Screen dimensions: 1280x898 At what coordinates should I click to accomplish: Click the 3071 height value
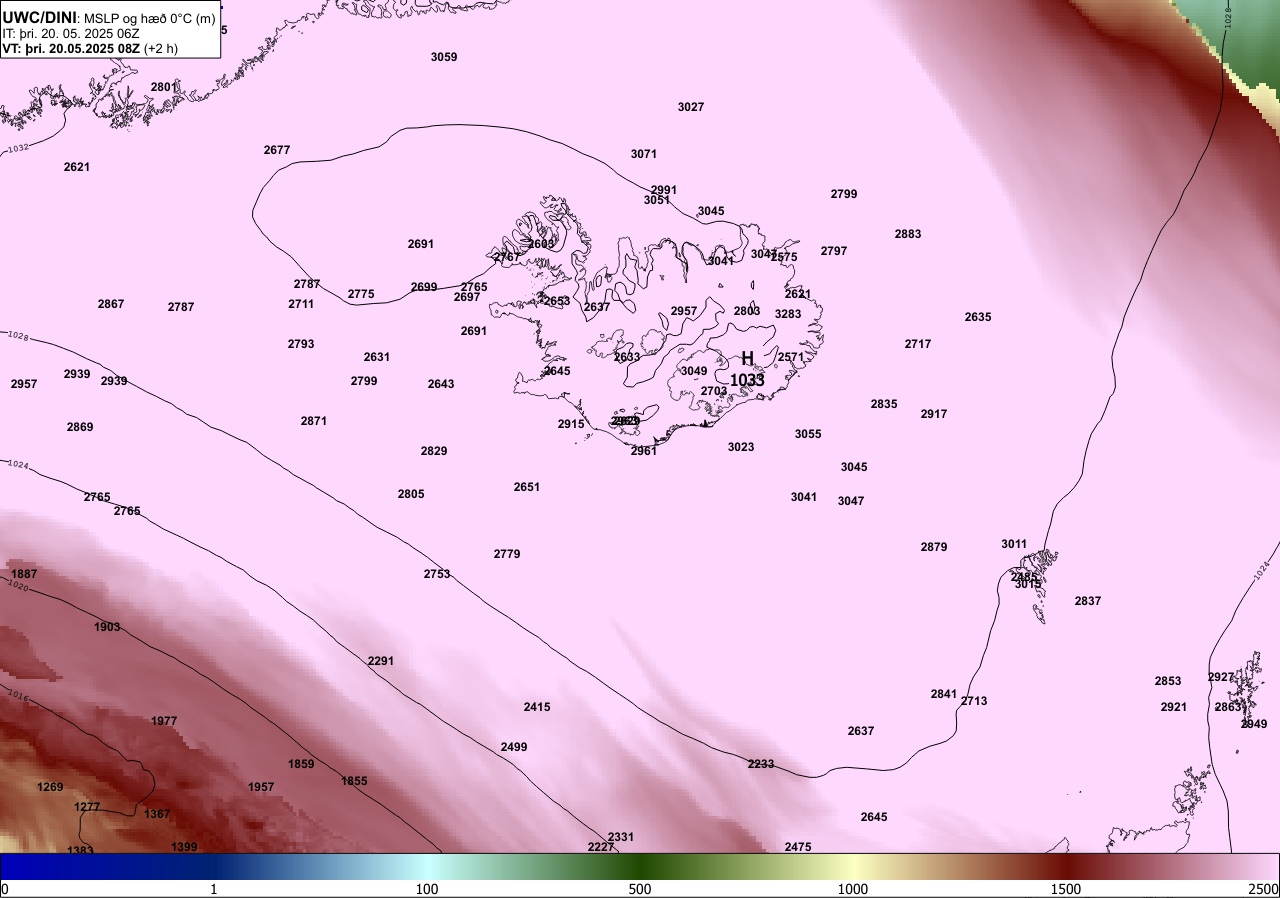(x=644, y=154)
